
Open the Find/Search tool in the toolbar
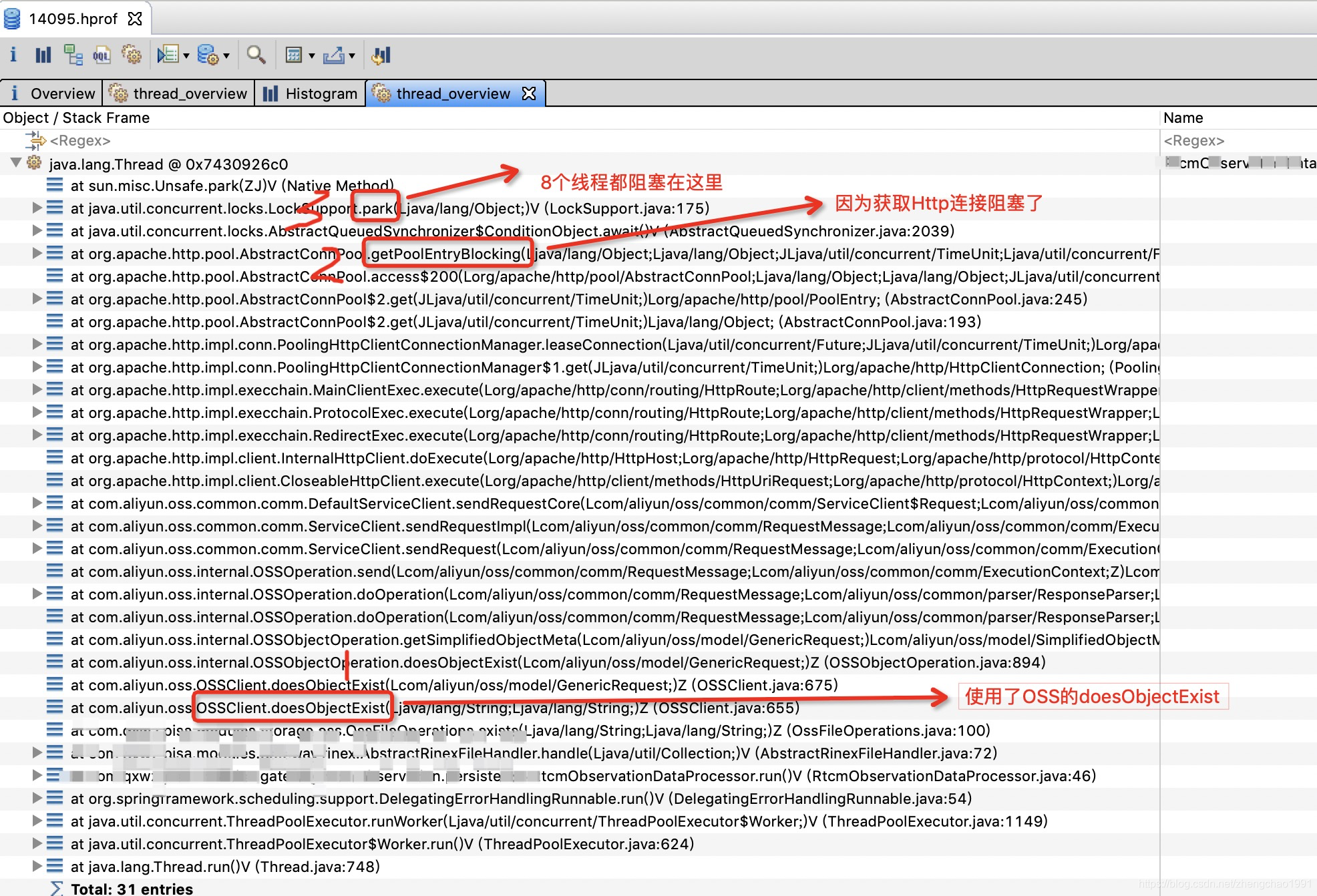pos(256,55)
